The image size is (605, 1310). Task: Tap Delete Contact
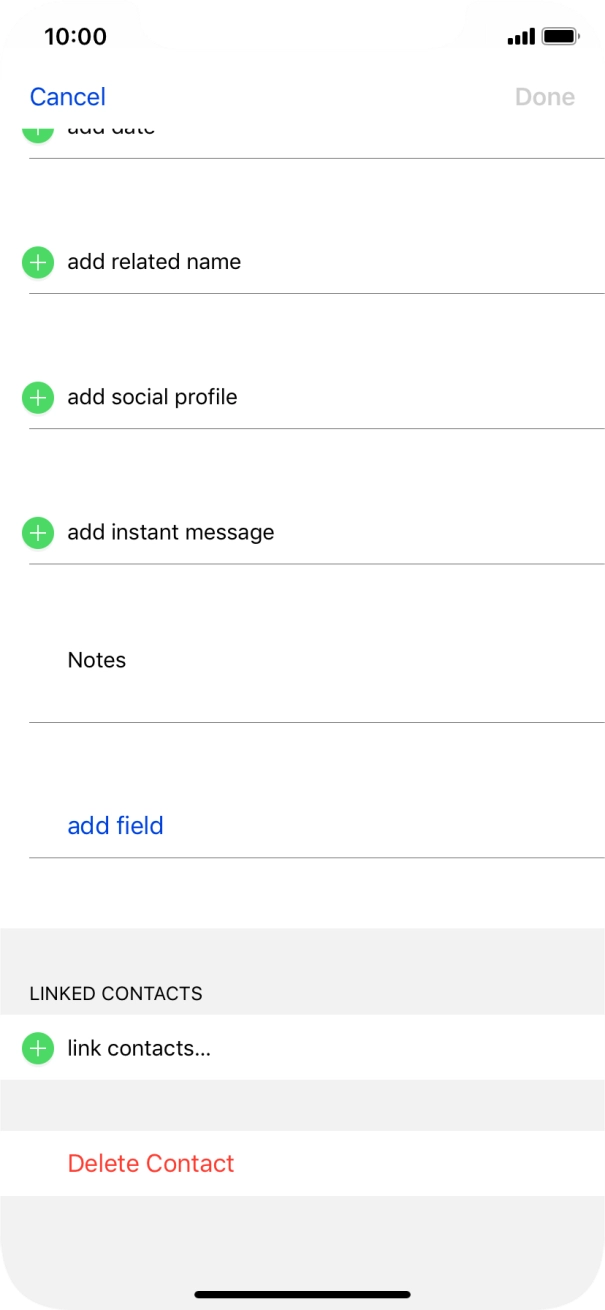pos(151,1163)
